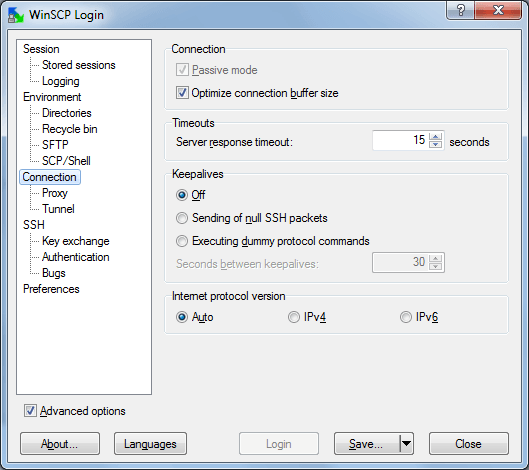Click the WinSCP icon in title bar

(16, 15)
